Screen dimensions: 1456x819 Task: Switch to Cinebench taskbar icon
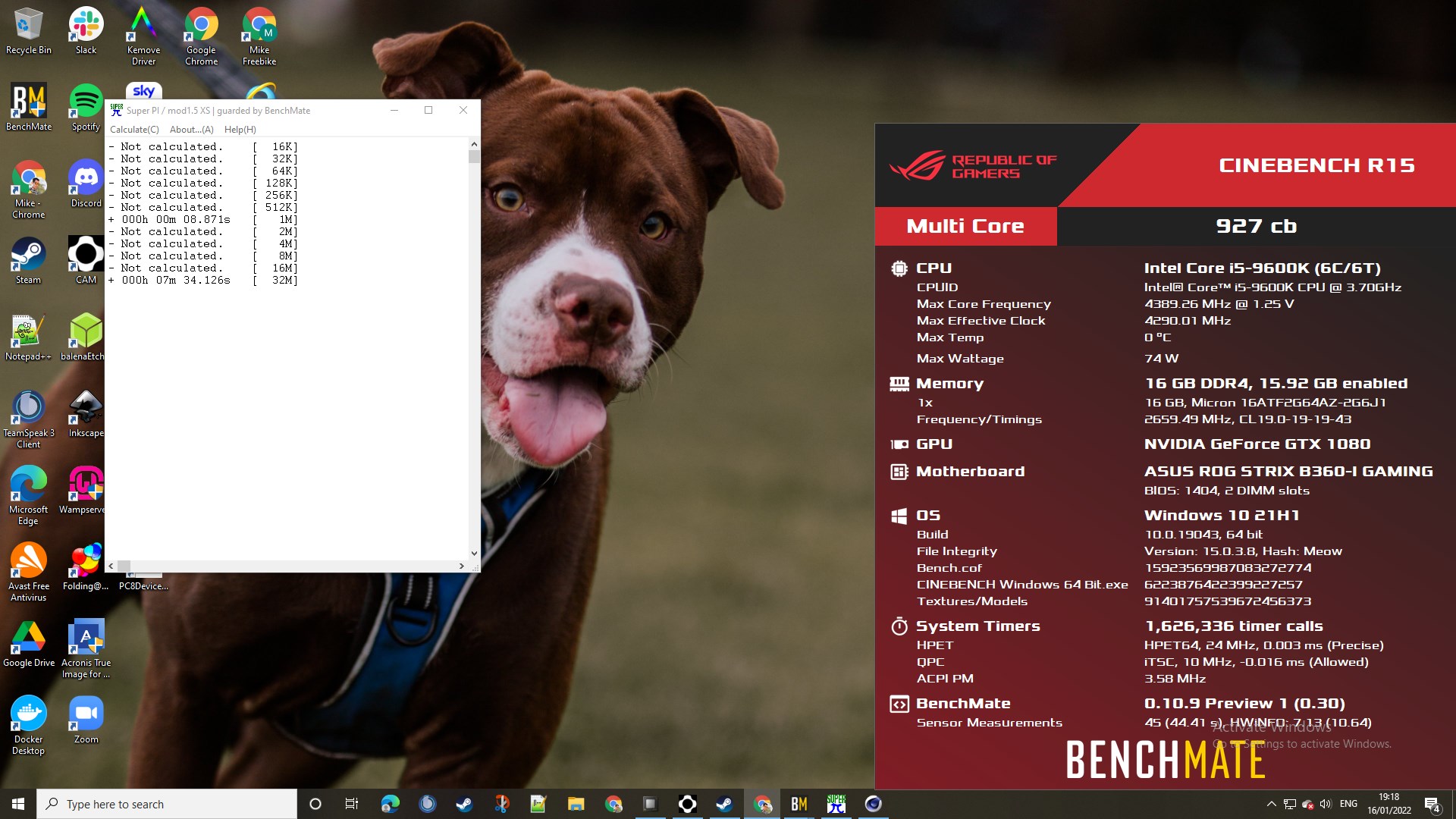(874, 804)
